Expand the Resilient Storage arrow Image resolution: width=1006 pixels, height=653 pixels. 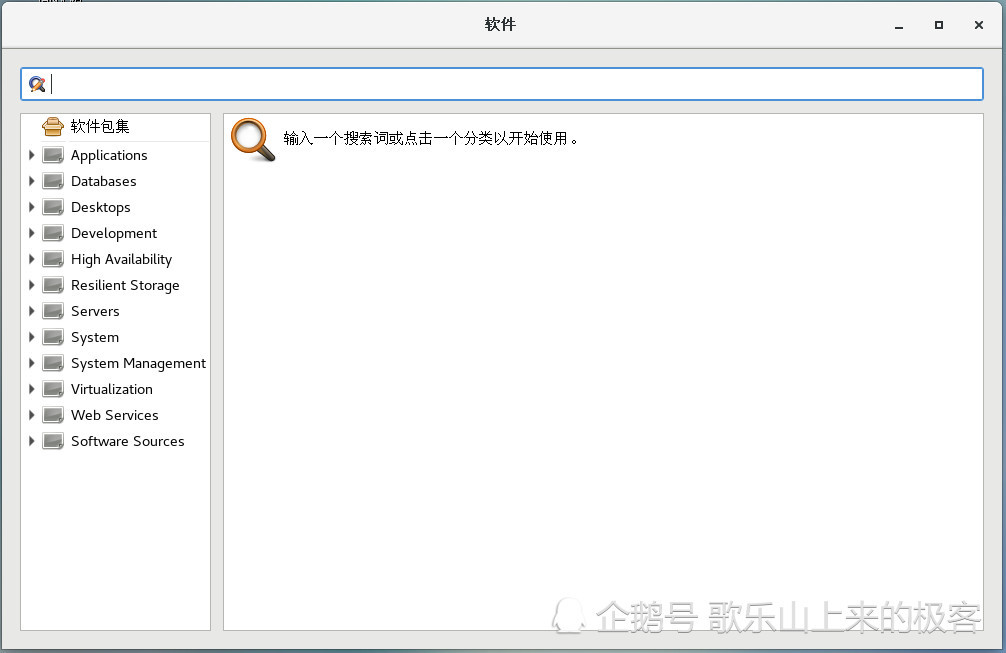click(31, 285)
